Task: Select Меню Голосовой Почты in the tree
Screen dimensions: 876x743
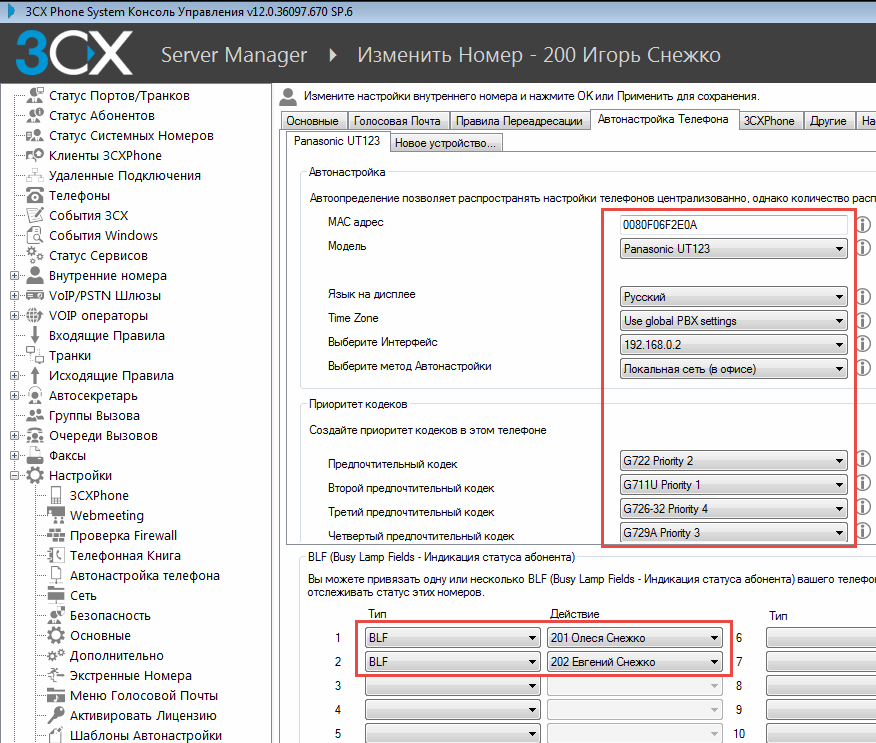Action: click(x=144, y=696)
